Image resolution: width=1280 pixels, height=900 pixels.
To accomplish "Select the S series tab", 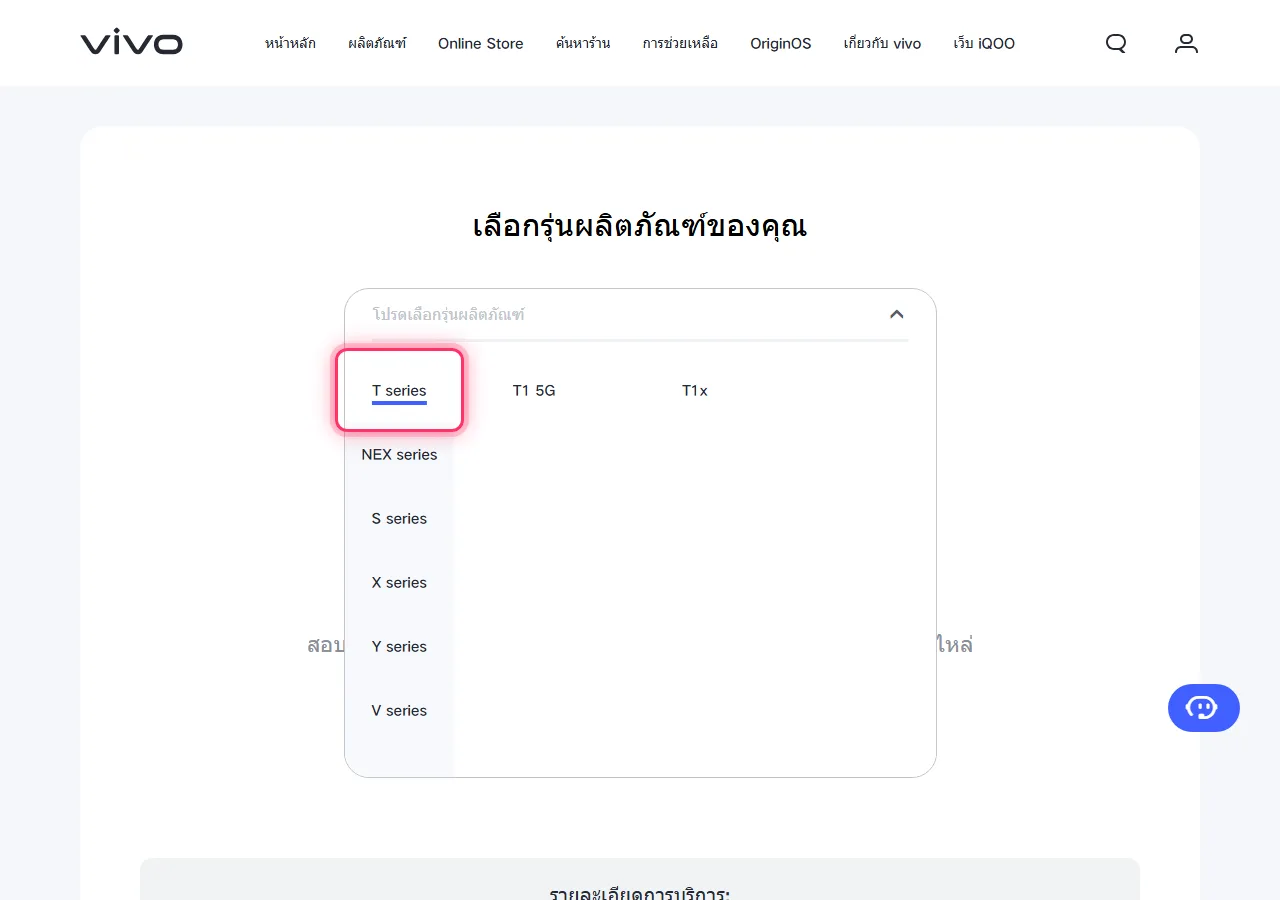I will point(399,518).
